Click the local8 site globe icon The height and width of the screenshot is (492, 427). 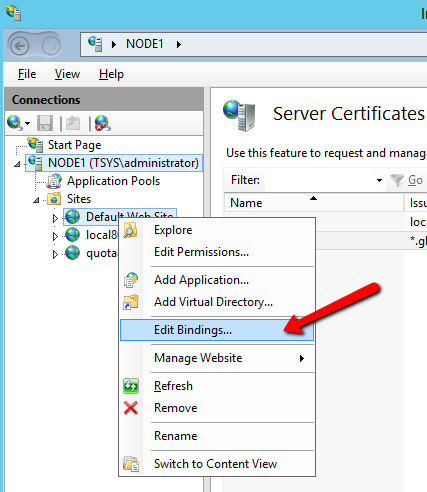(72, 235)
